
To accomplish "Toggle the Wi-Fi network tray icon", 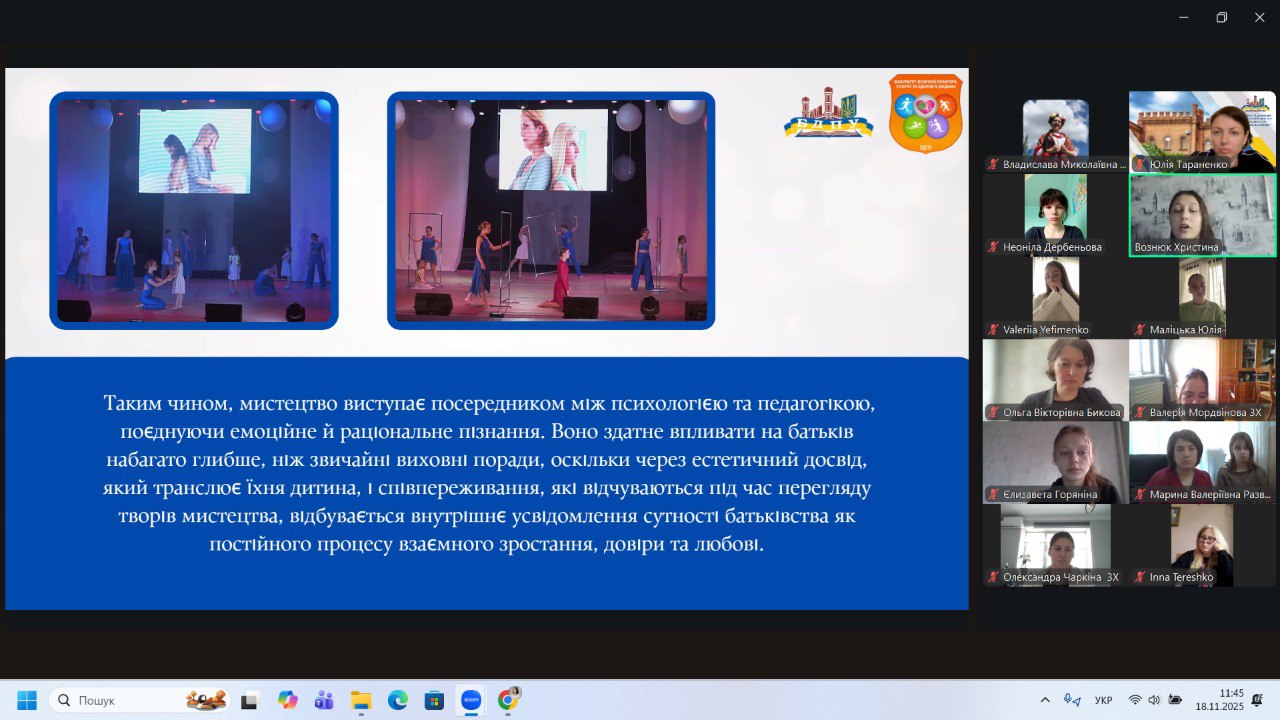I will pos(1135,700).
